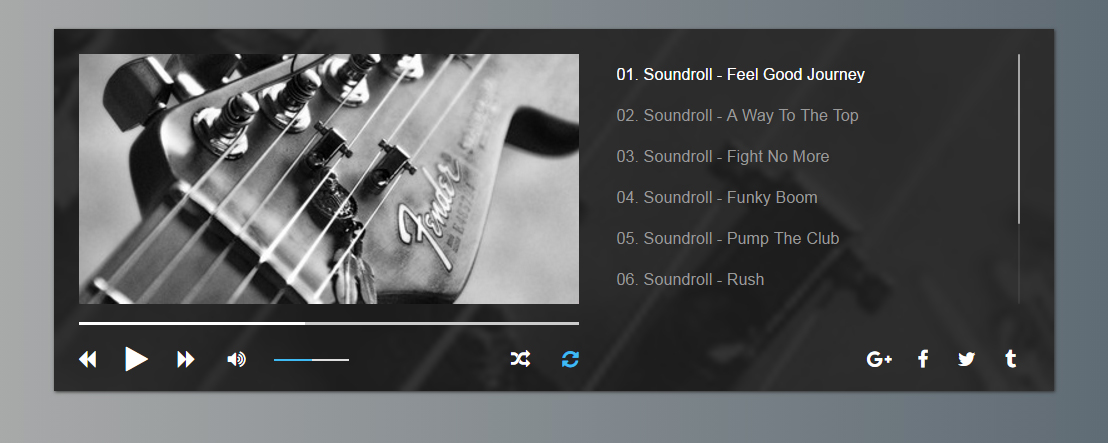Click the volume level slider

point(312,360)
